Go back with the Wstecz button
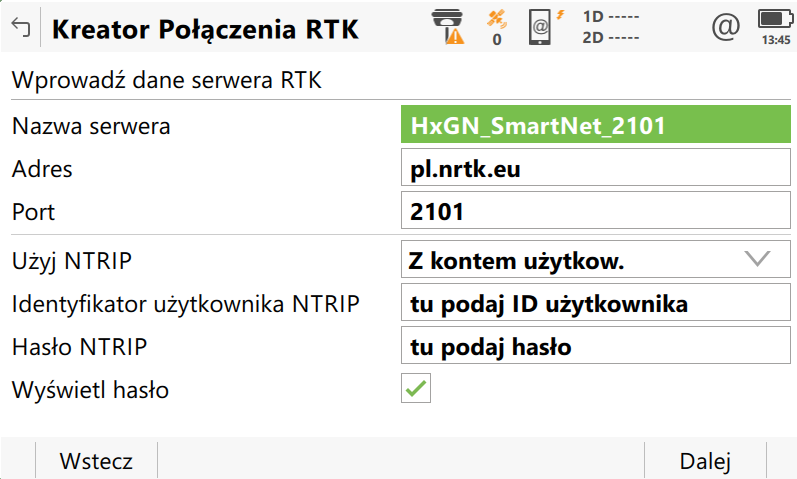Viewport: 797px width, 479px height. (x=96, y=461)
